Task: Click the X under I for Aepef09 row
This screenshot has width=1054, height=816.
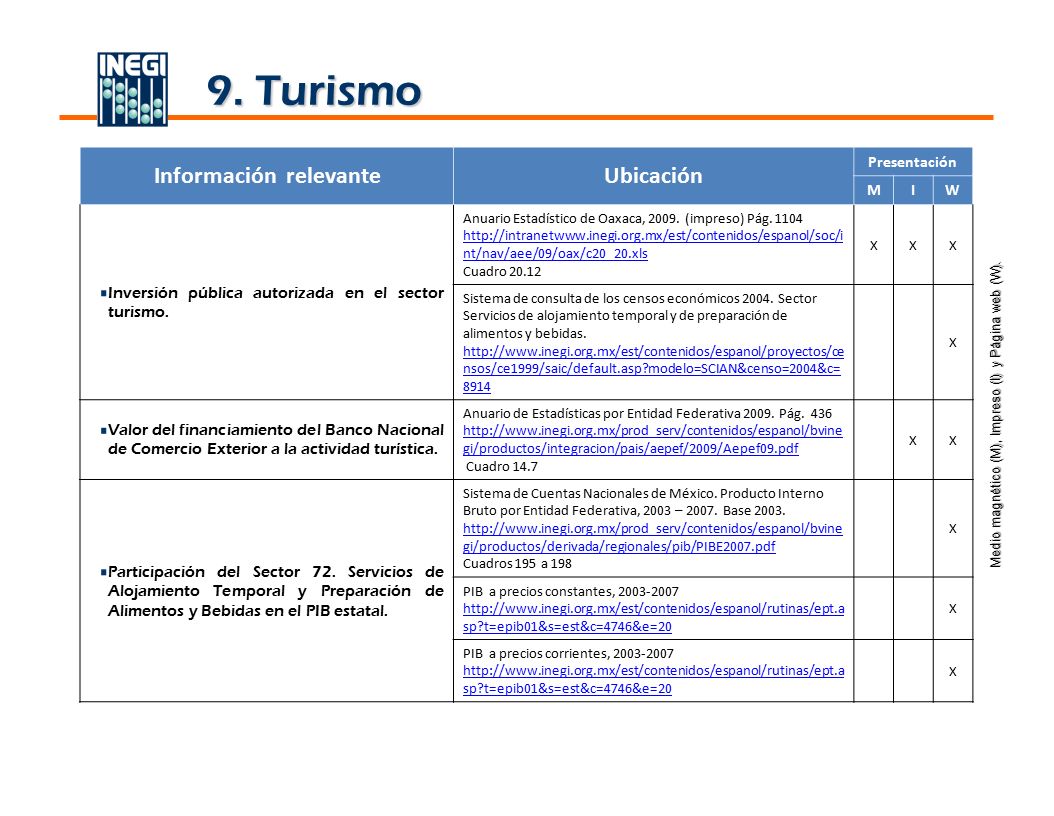Action: (x=913, y=441)
